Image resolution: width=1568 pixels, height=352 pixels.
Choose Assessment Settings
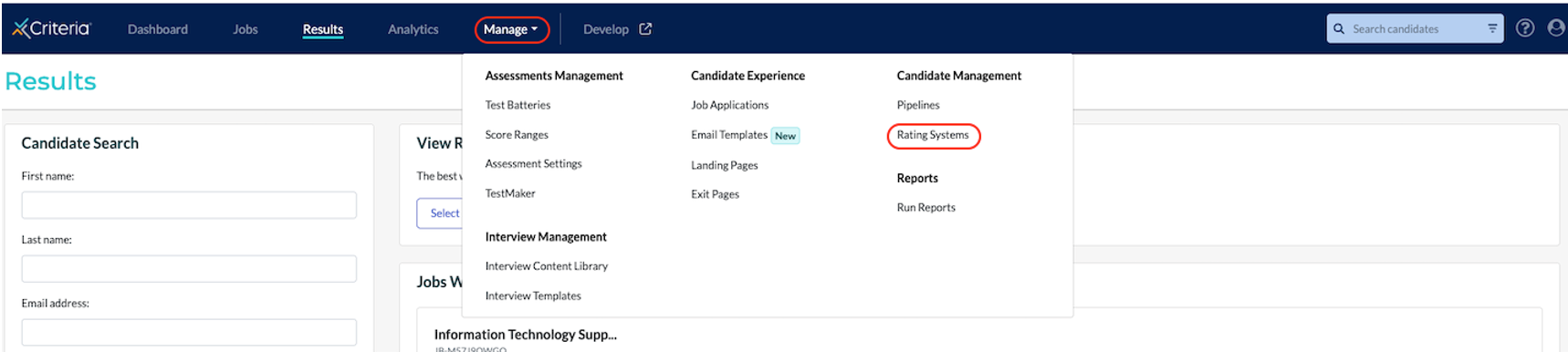point(533,164)
